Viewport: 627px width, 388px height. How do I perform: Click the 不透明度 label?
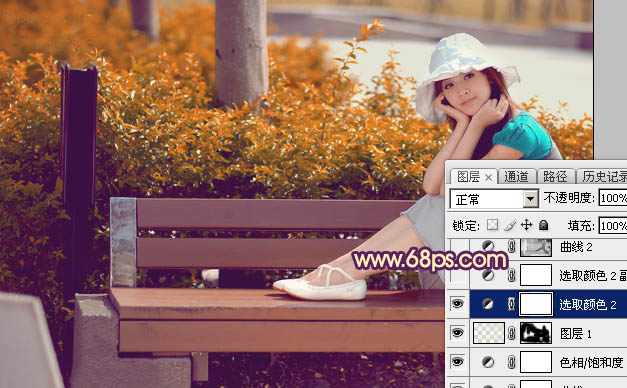coord(568,198)
